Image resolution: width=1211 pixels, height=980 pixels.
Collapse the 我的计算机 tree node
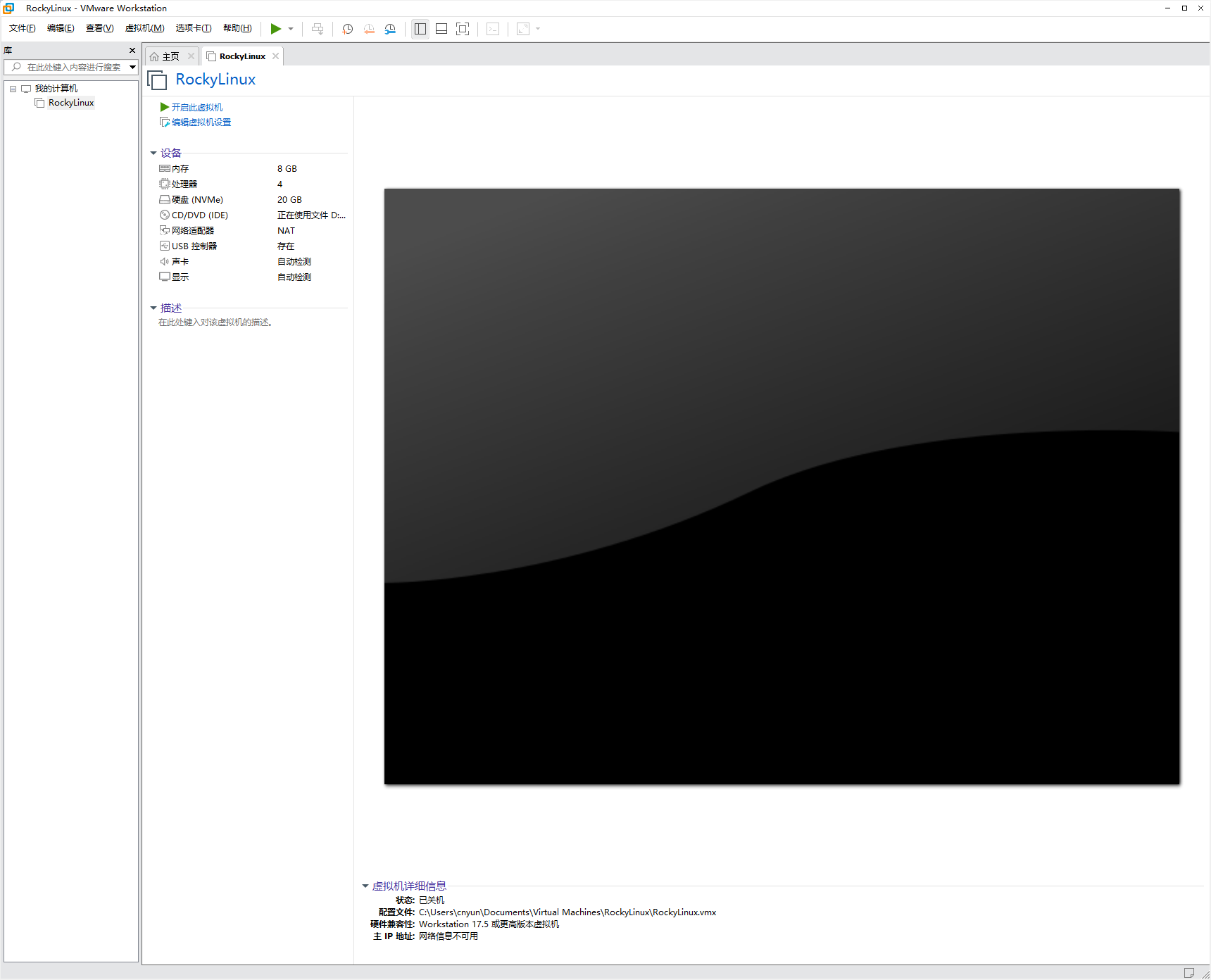click(x=13, y=89)
